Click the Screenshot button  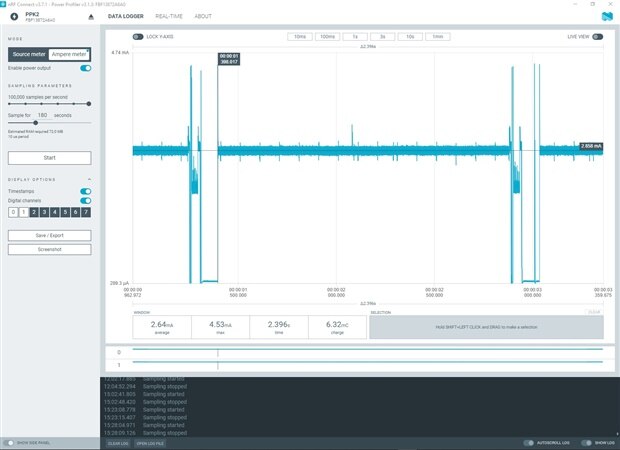point(49,250)
